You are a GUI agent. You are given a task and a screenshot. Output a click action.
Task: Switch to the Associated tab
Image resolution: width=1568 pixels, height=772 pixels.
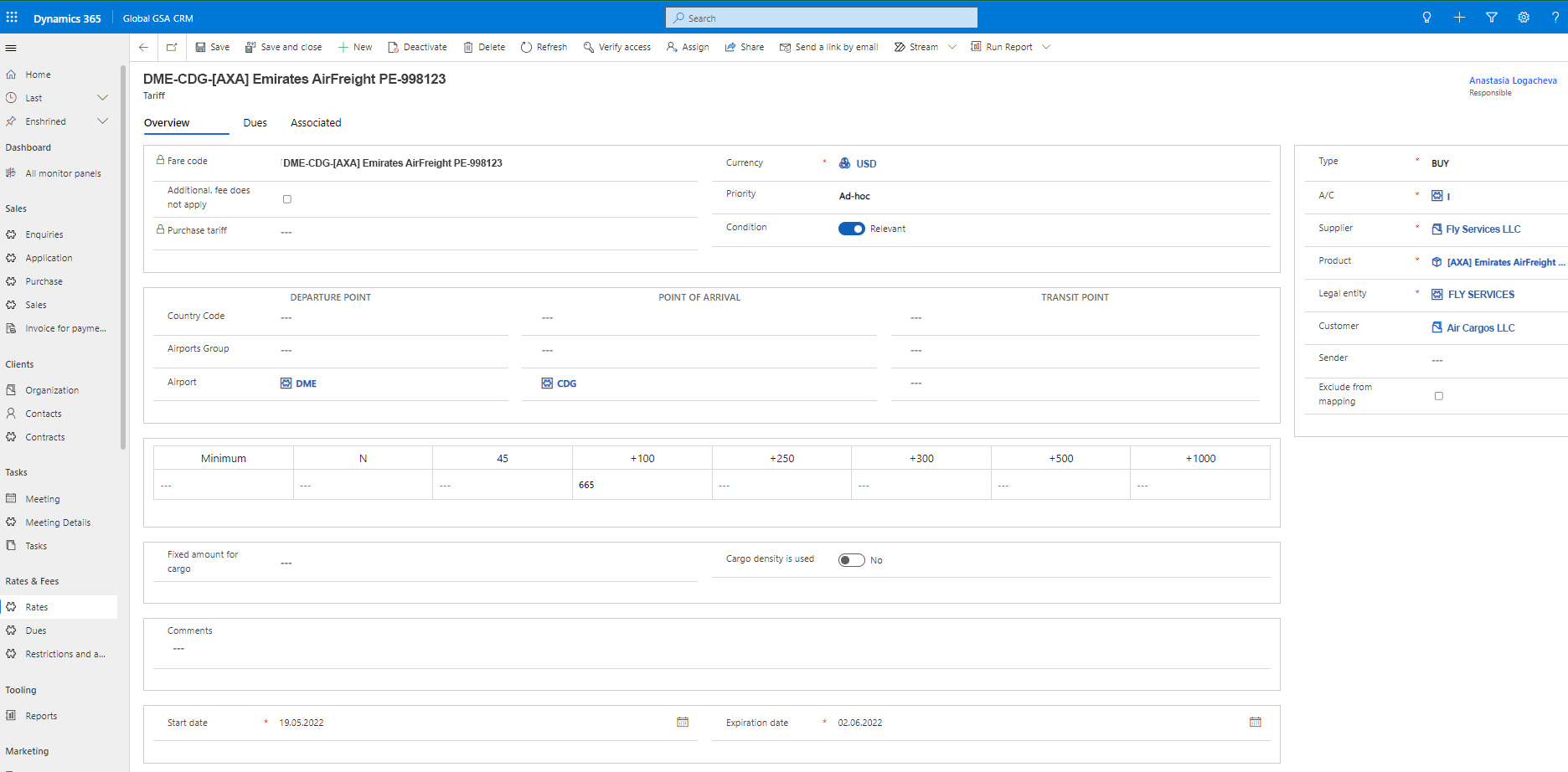(316, 123)
